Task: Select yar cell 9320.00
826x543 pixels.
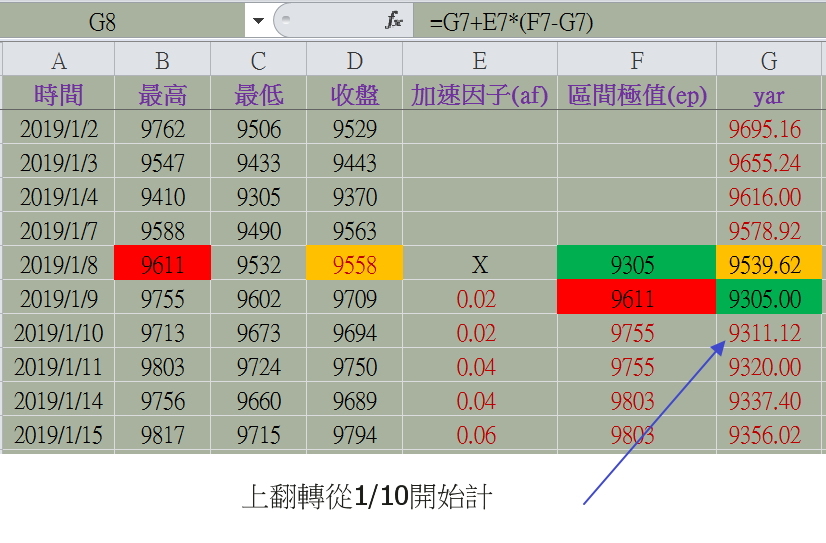Action: (x=769, y=366)
